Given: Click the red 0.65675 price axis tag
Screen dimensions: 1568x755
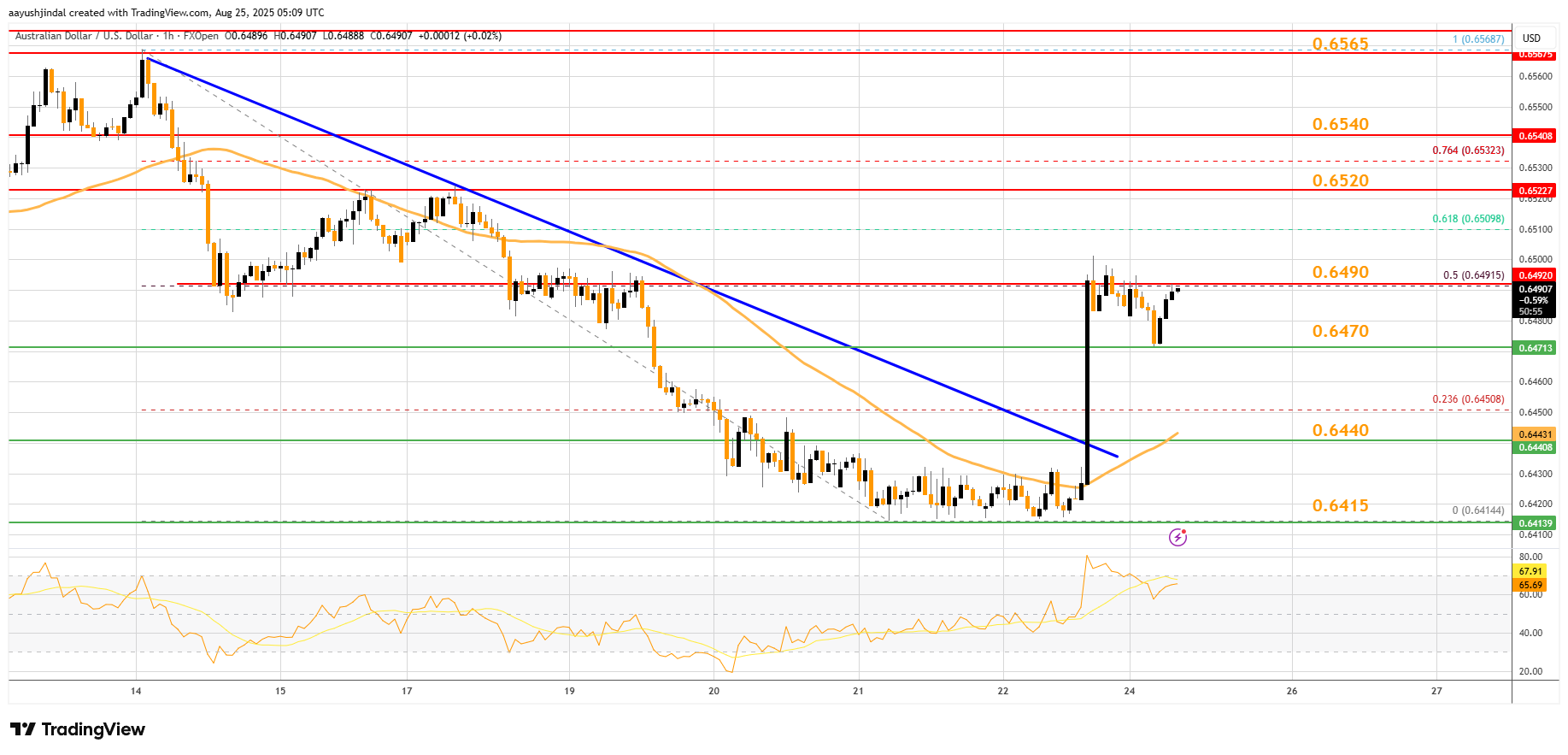Looking at the screenshot, I should (1535, 55).
